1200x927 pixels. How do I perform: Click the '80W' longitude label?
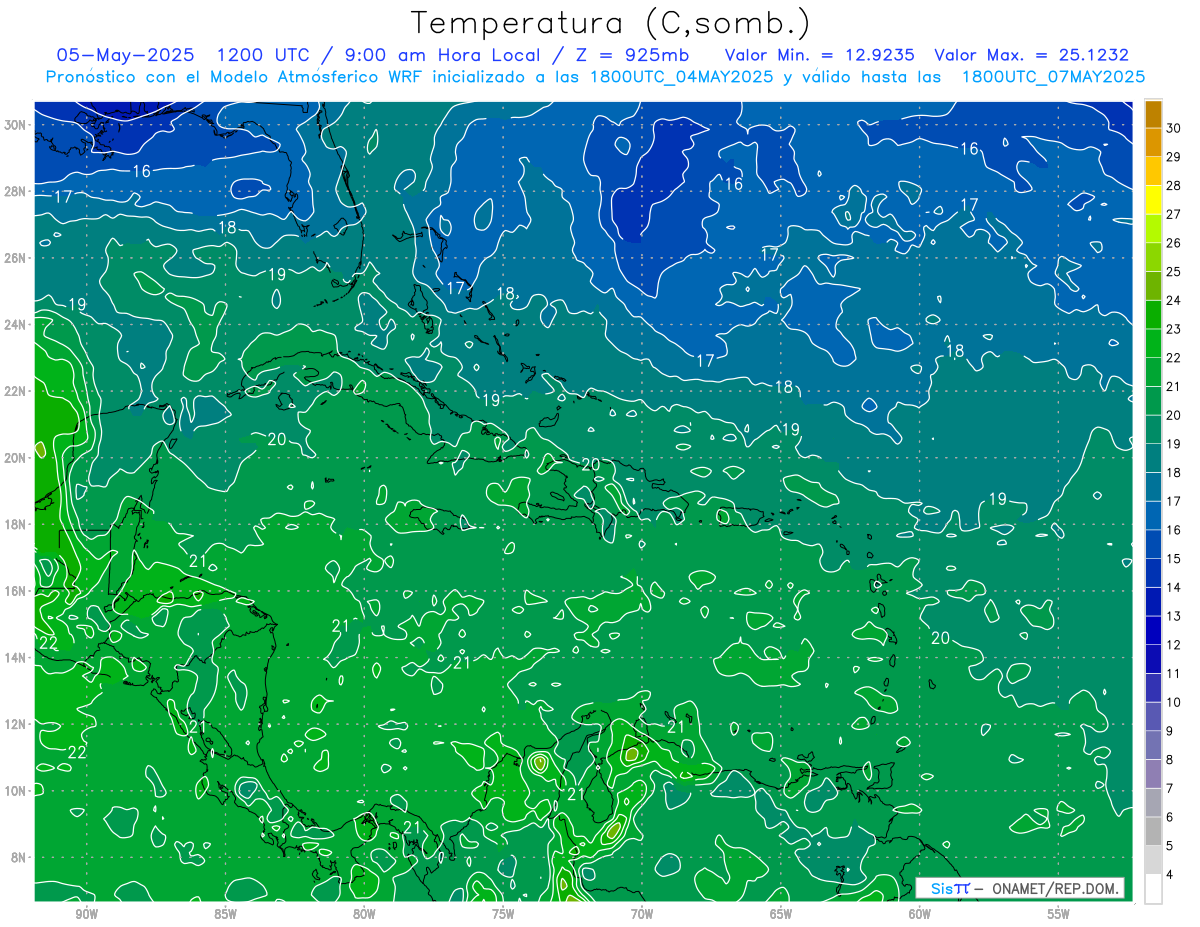point(364,914)
